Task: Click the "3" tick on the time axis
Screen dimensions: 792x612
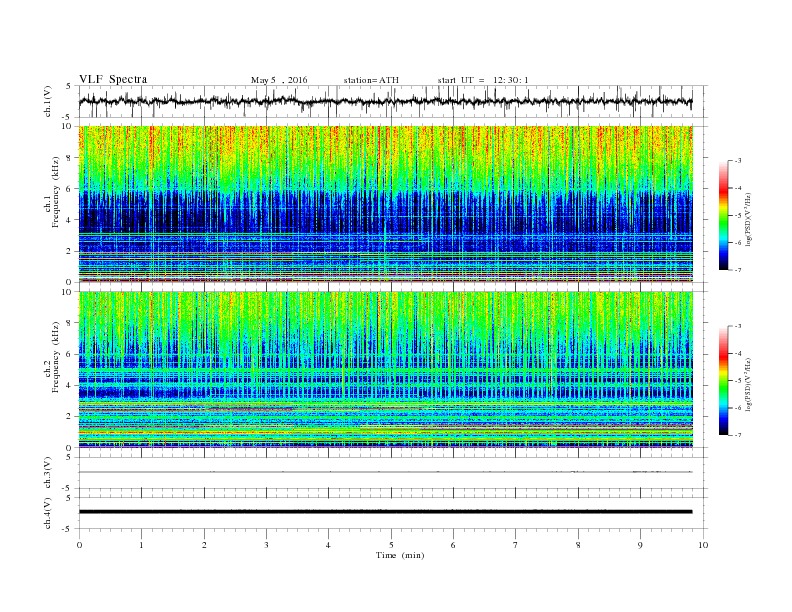Action: [x=266, y=545]
